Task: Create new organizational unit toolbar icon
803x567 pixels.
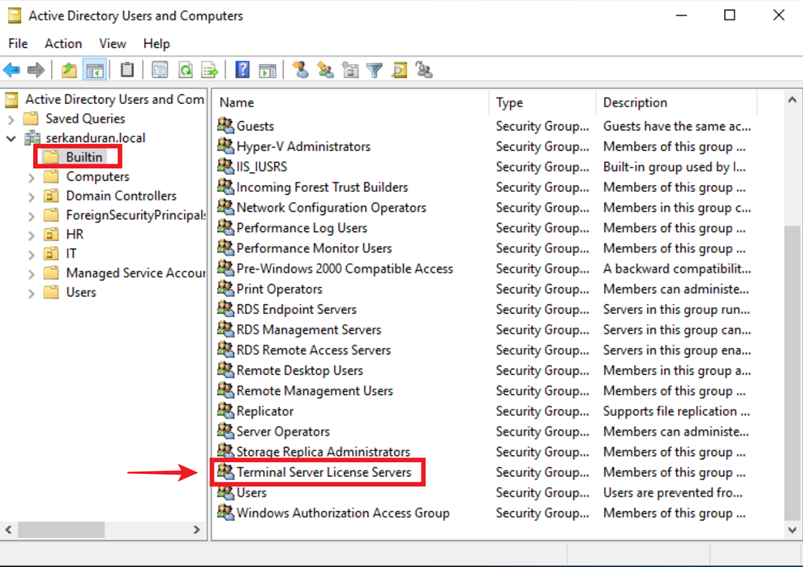Action: pos(350,70)
